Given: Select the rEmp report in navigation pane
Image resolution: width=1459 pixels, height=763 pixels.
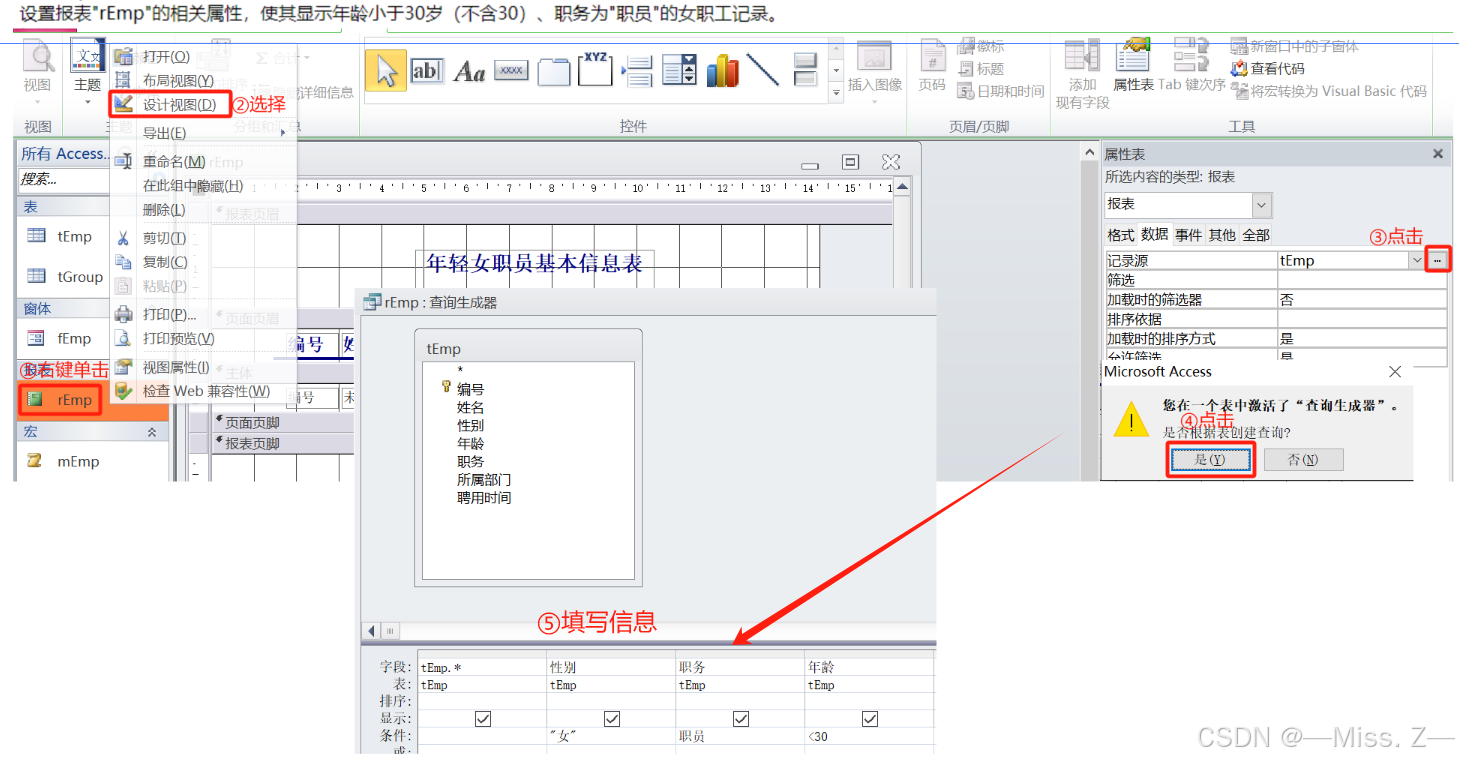Looking at the screenshot, I should click(61, 400).
